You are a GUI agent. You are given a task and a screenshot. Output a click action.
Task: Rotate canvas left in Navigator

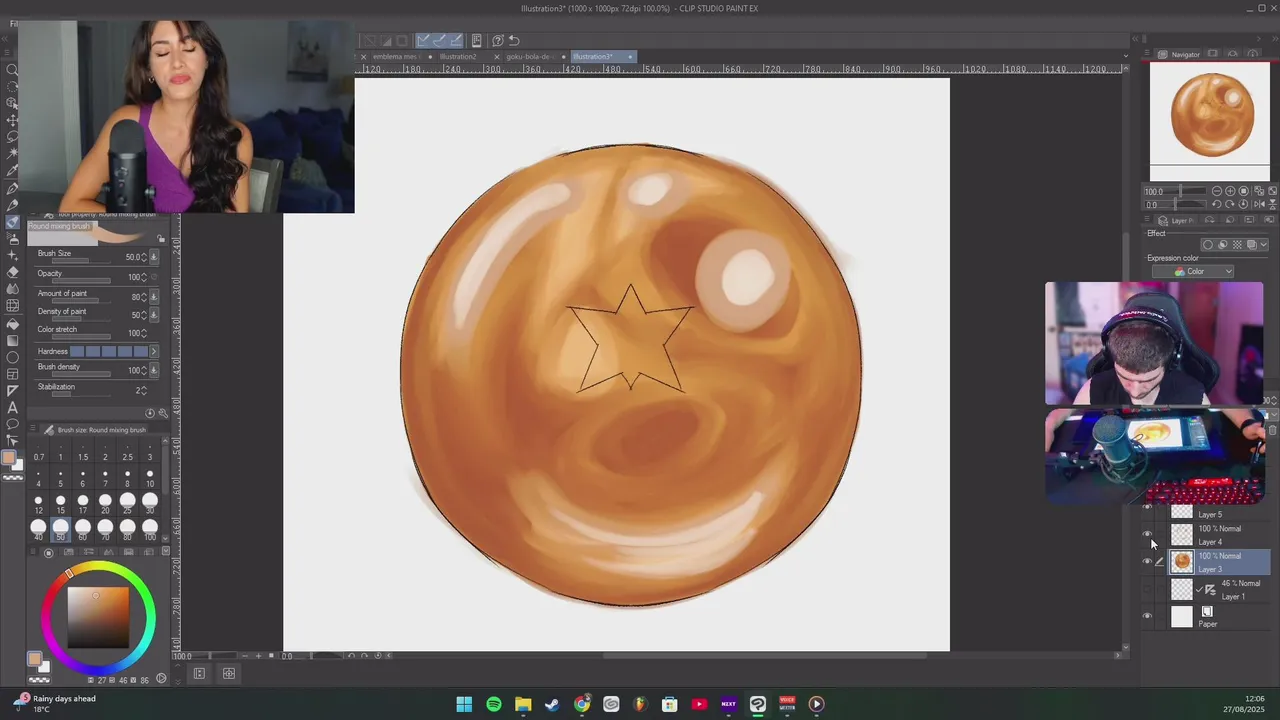(x=1217, y=205)
